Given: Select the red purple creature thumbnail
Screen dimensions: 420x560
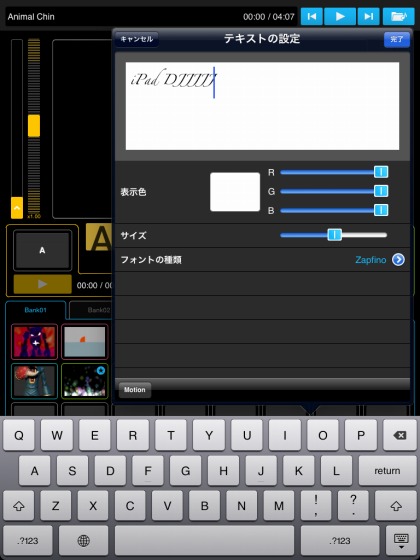Looking at the screenshot, I should [34, 342].
